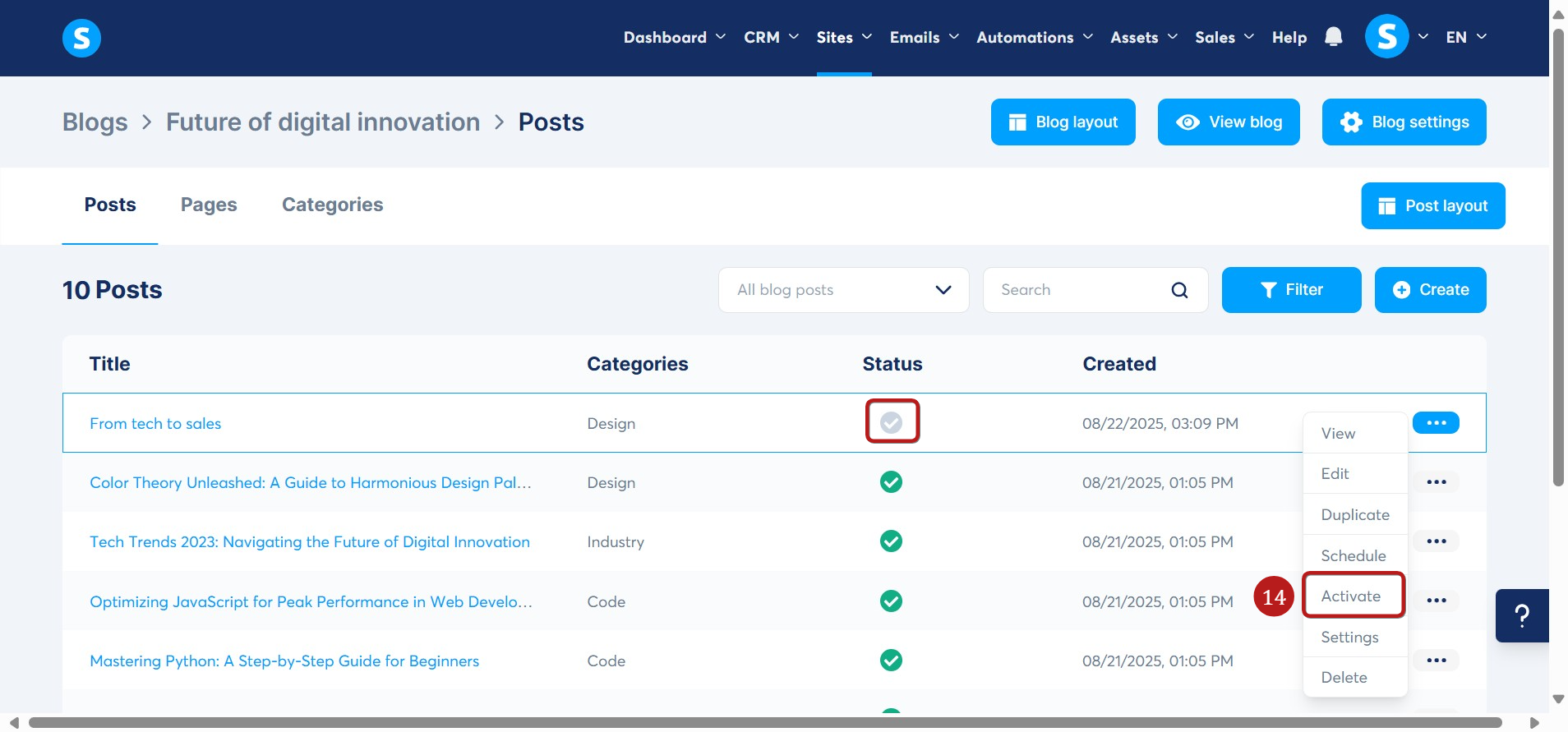Switch to the Posts tab
The image size is (1568, 732).
pos(110,205)
